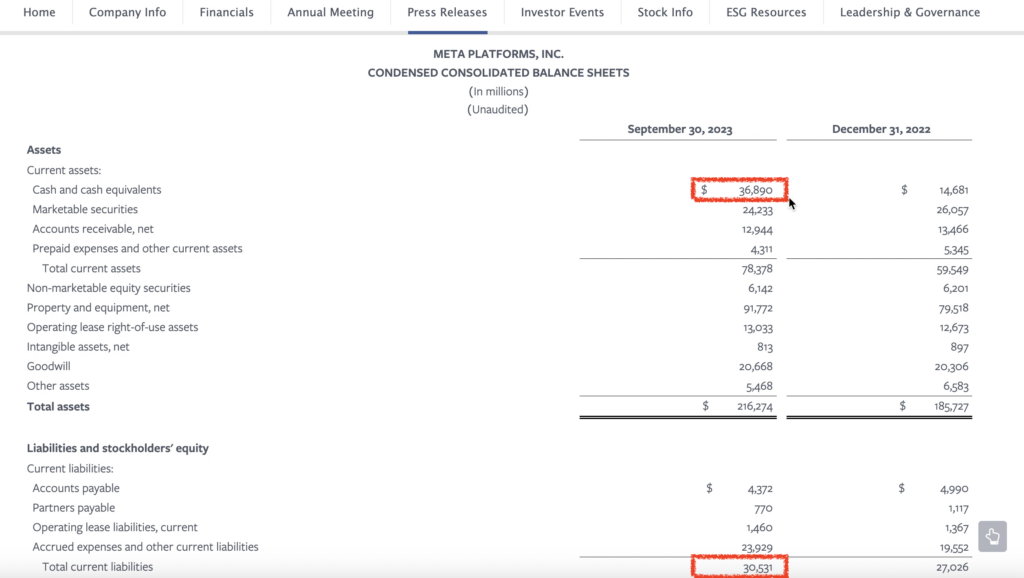Click "Operating lease liabilities, current" row label
This screenshot has width=1024, height=578.
pos(115,527)
